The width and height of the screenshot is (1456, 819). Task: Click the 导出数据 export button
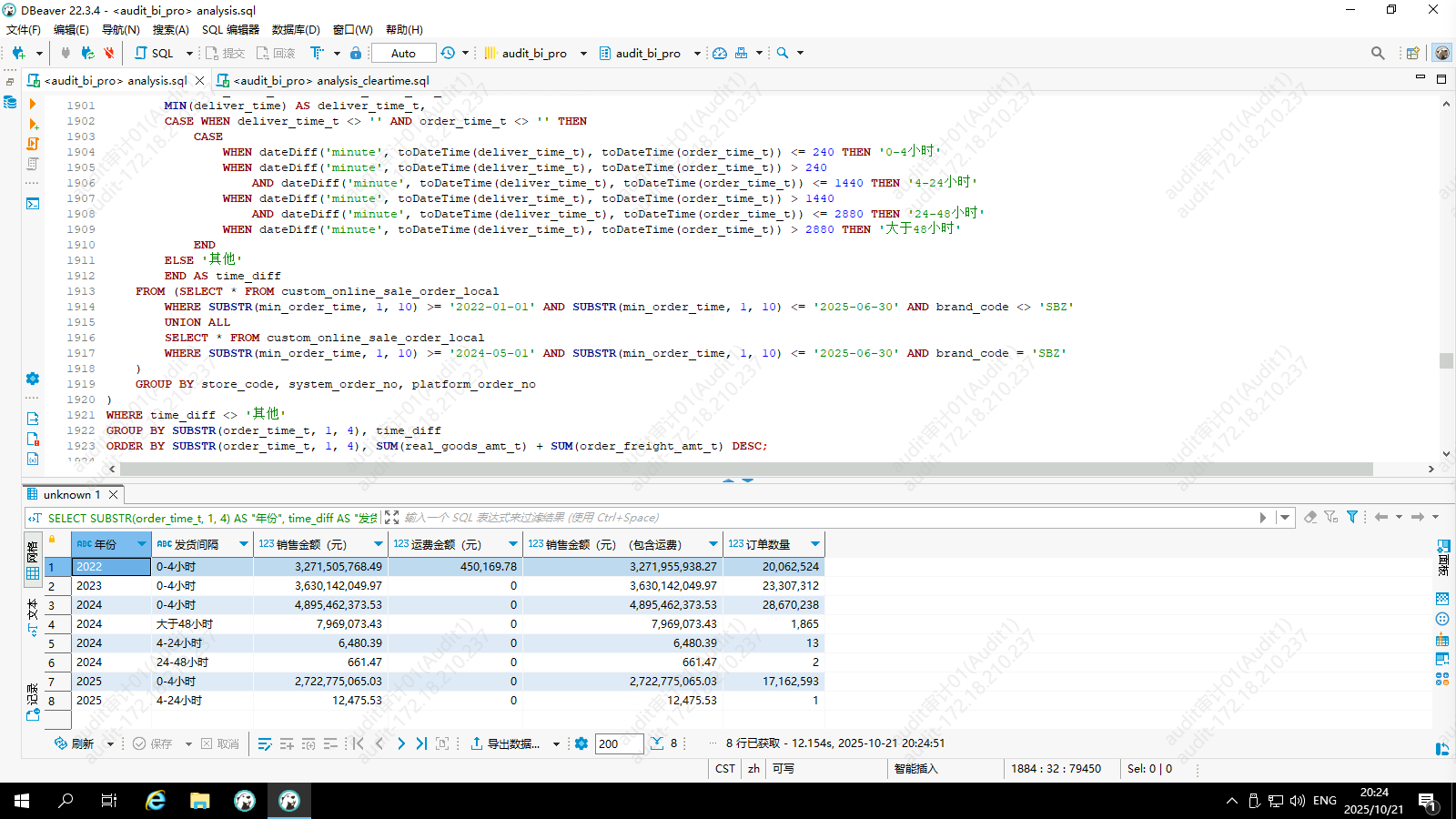[505, 743]
